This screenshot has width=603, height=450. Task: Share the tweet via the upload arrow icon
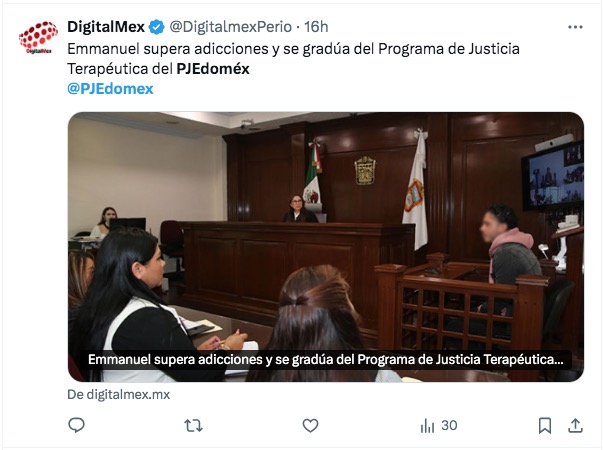(575, 425)
